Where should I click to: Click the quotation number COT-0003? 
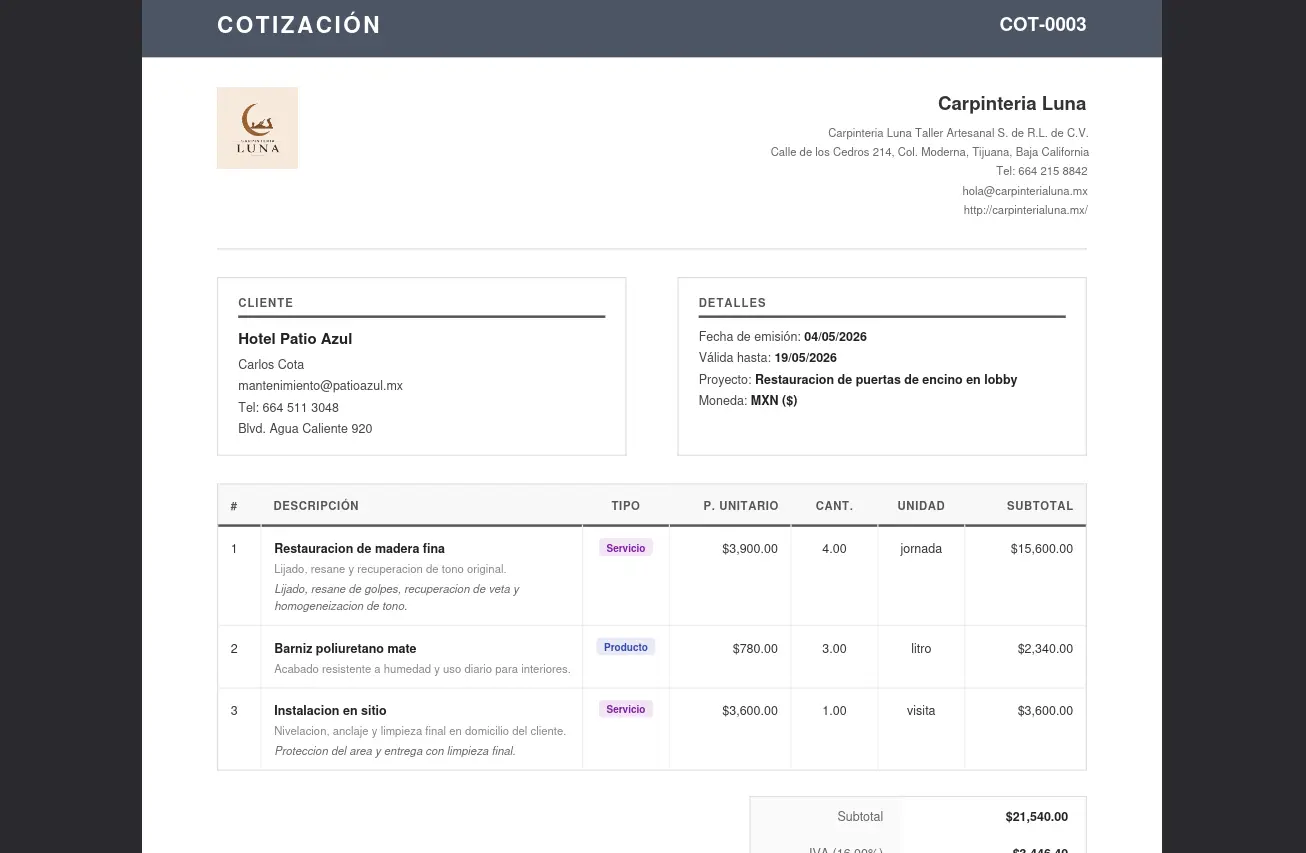pos(1043,25)
